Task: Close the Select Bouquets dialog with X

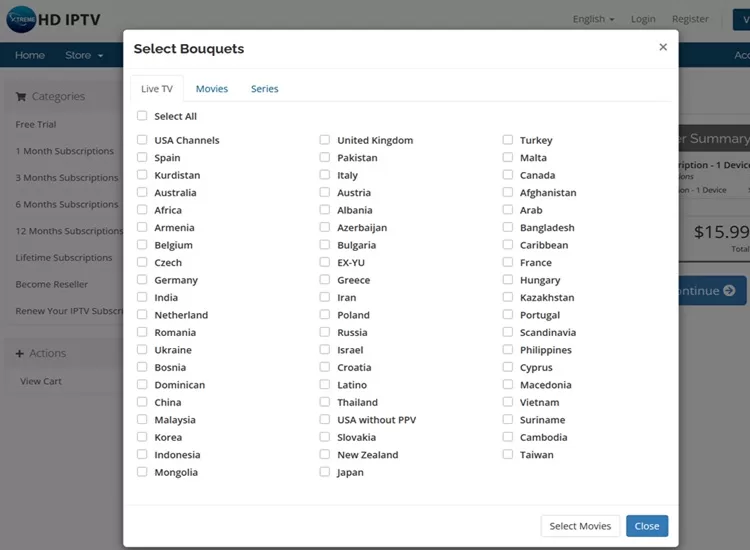Action: tap(663, 47)
